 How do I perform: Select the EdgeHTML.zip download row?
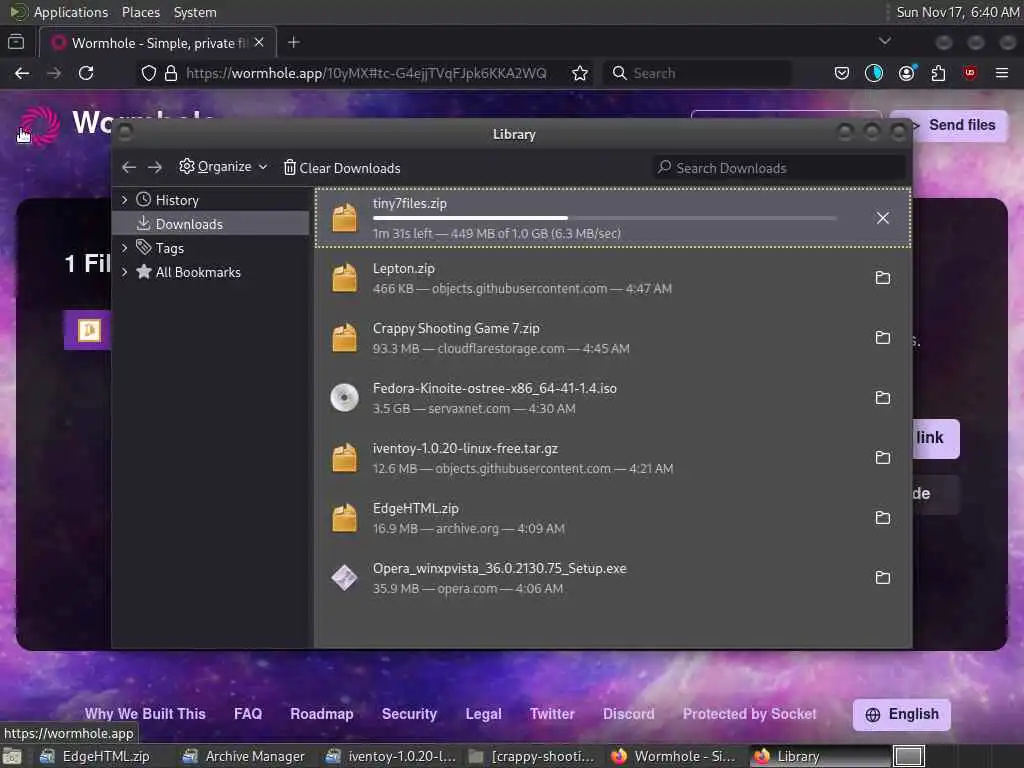tap(613, 518)
